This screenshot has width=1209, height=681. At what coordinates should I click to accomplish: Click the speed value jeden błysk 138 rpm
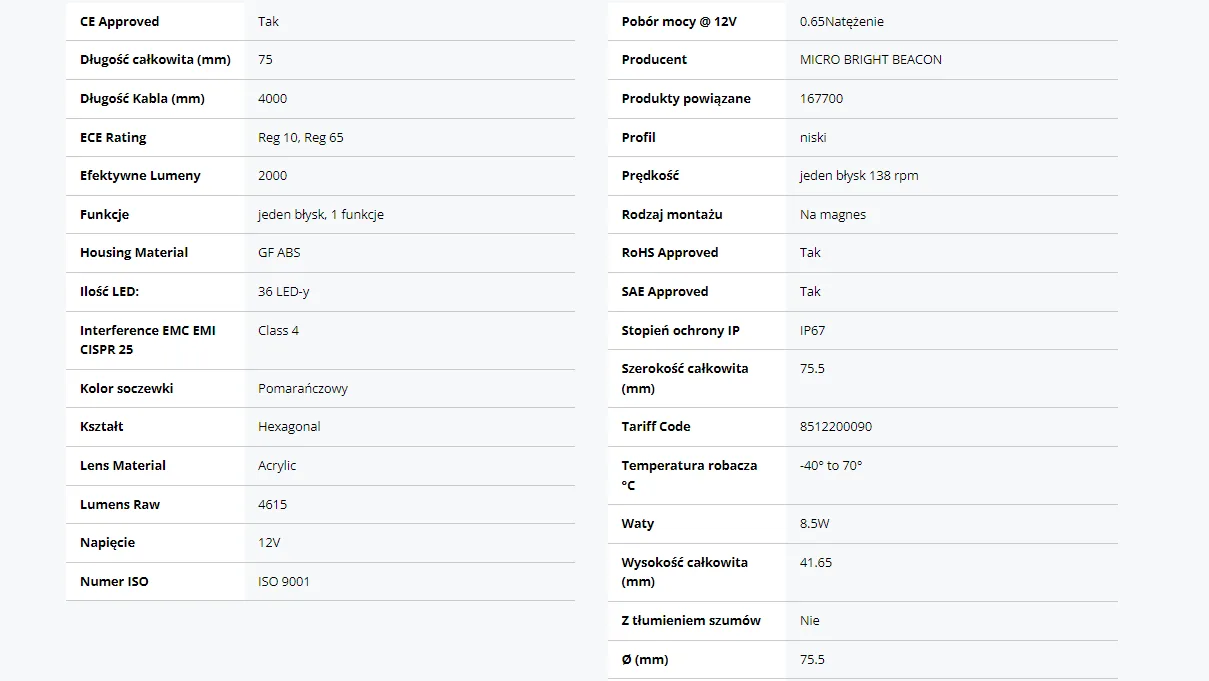(x=858, y=175)
